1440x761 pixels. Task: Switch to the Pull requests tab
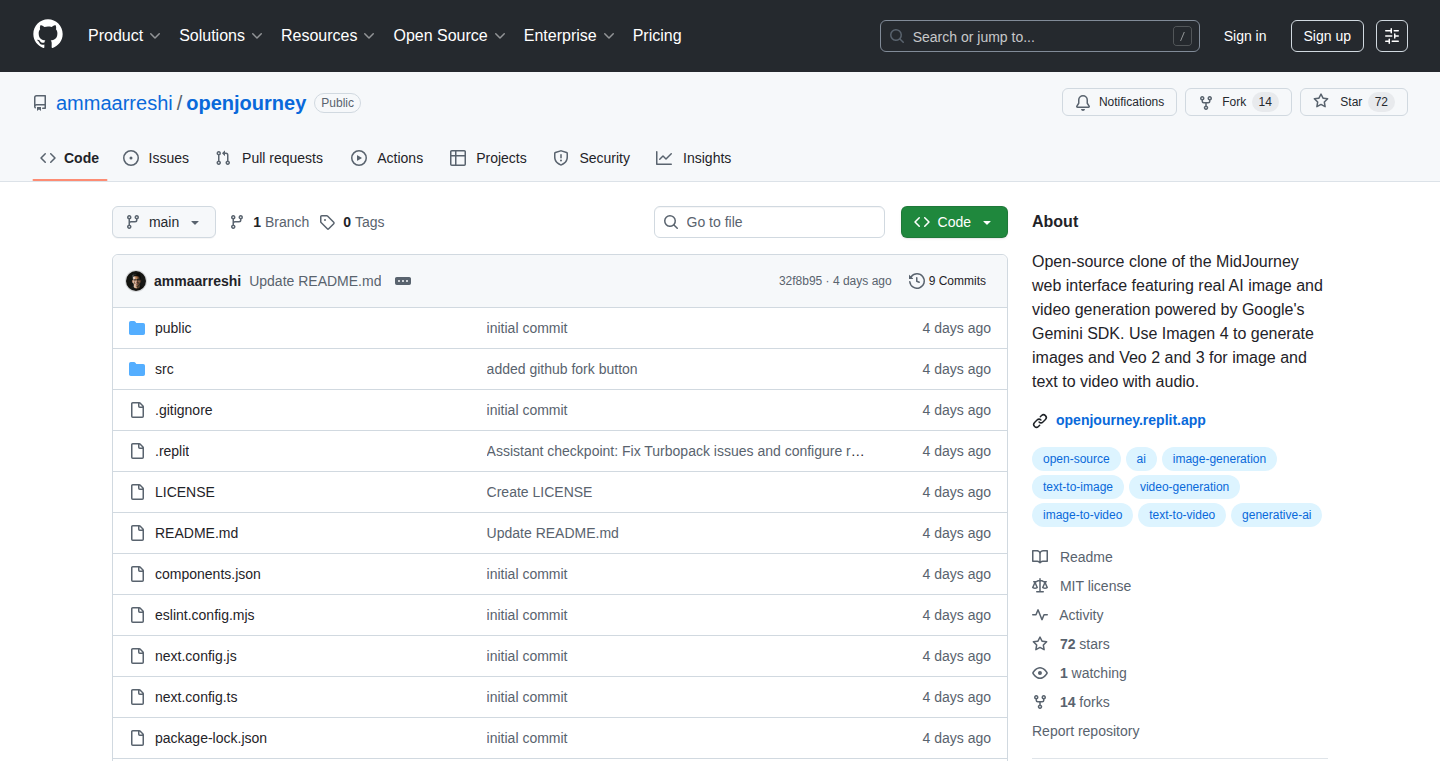coord(270,158)
